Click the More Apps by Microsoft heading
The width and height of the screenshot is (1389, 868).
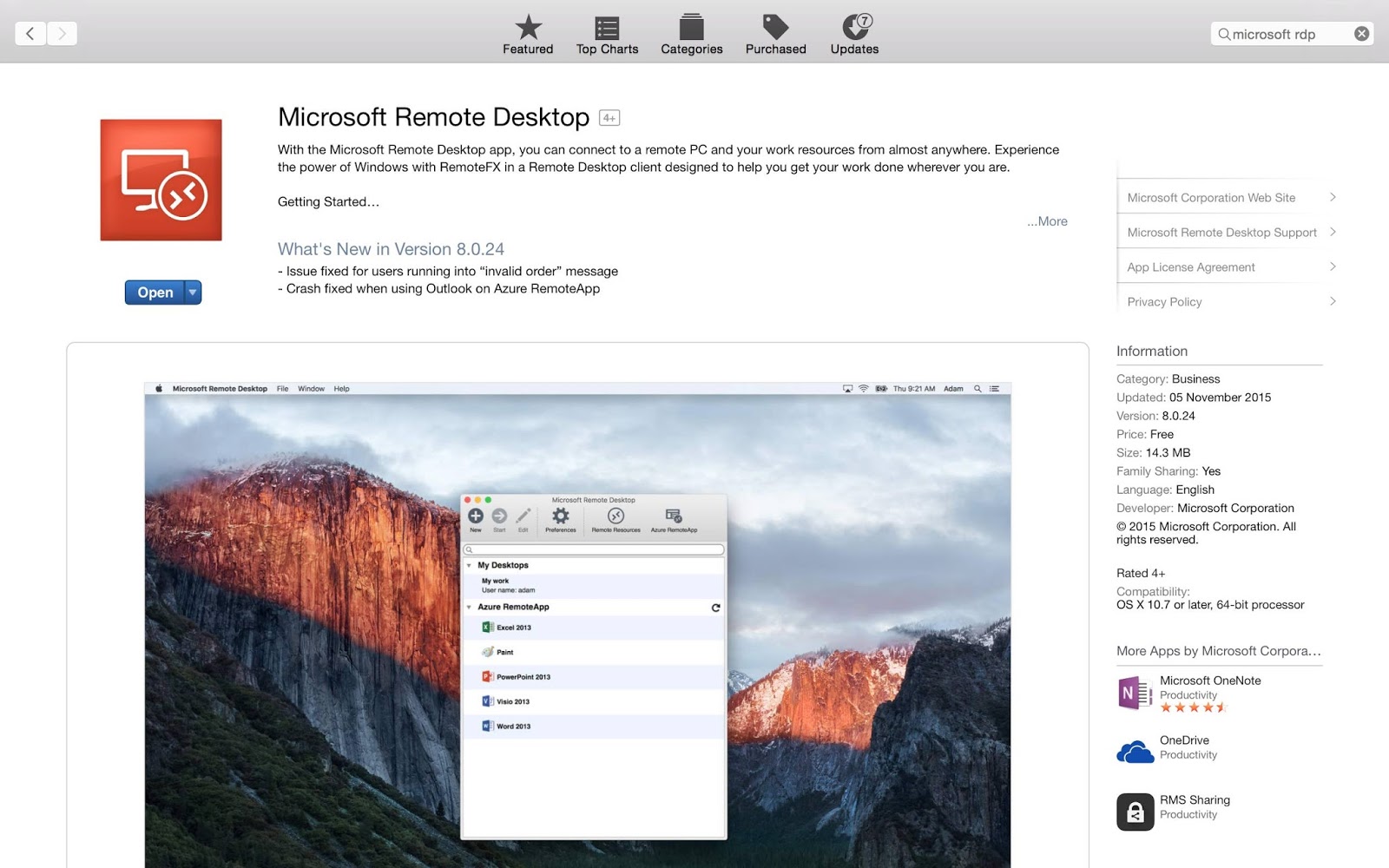tap(1218, 651)
